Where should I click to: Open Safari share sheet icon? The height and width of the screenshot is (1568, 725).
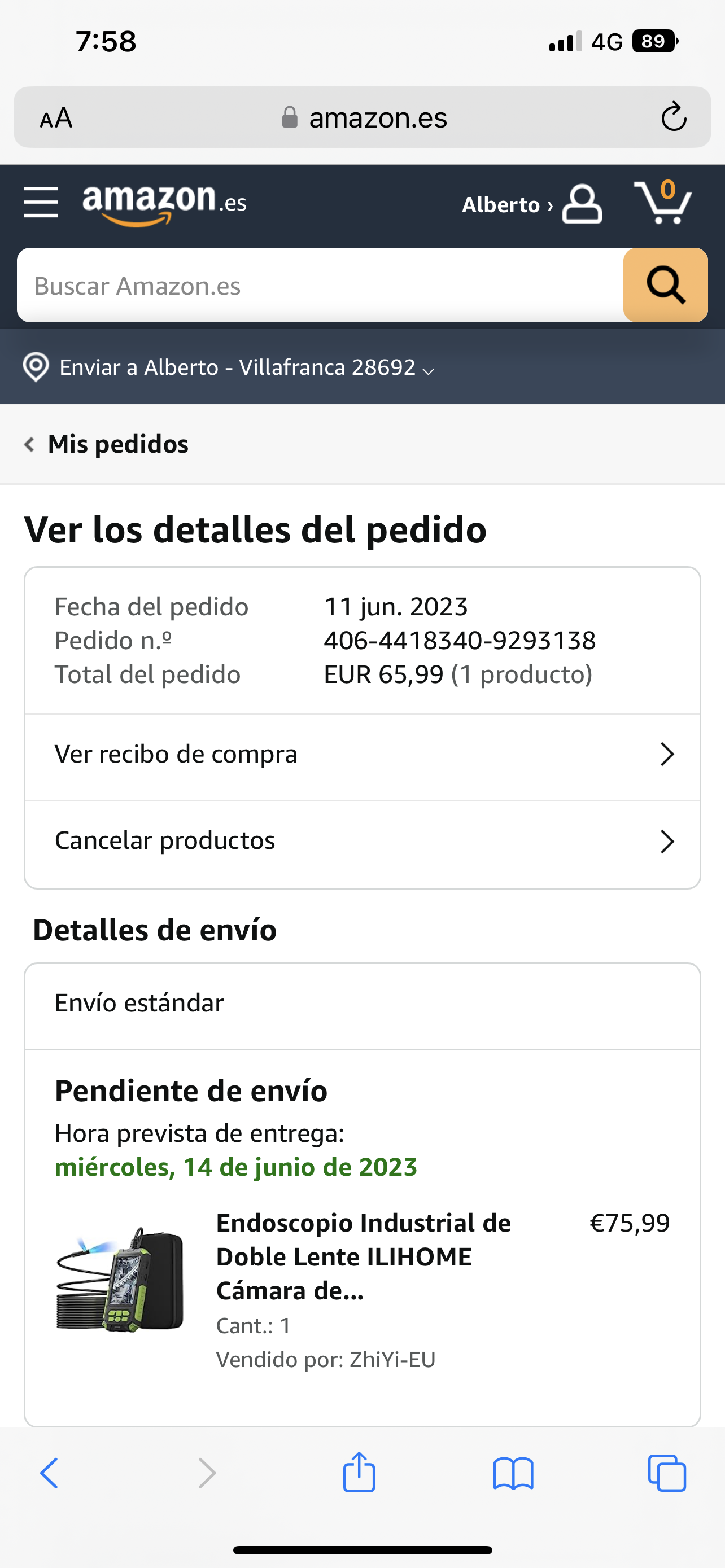[x=359, y=1473]
